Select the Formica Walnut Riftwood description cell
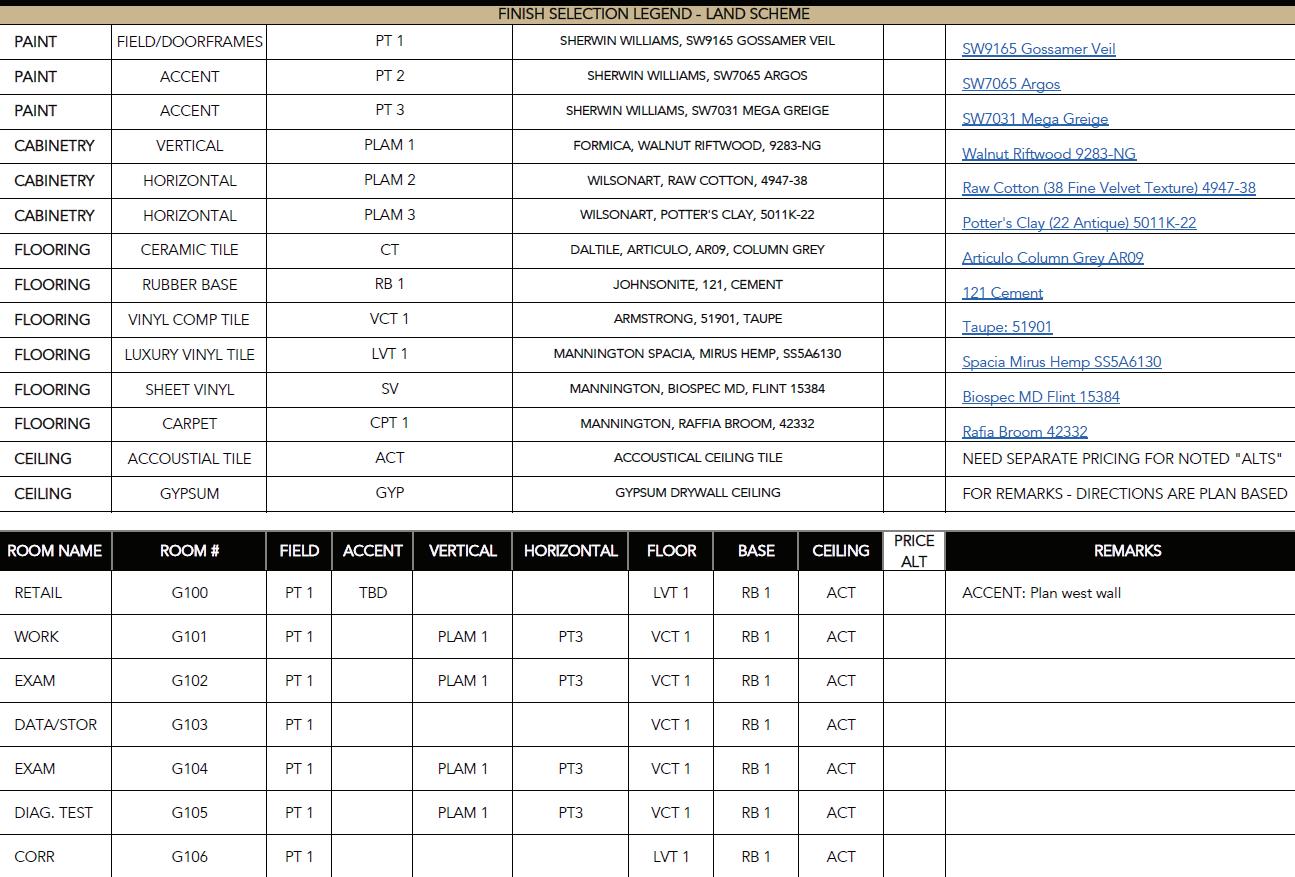This screenshot has width=1295, height=877. [697, 146]
